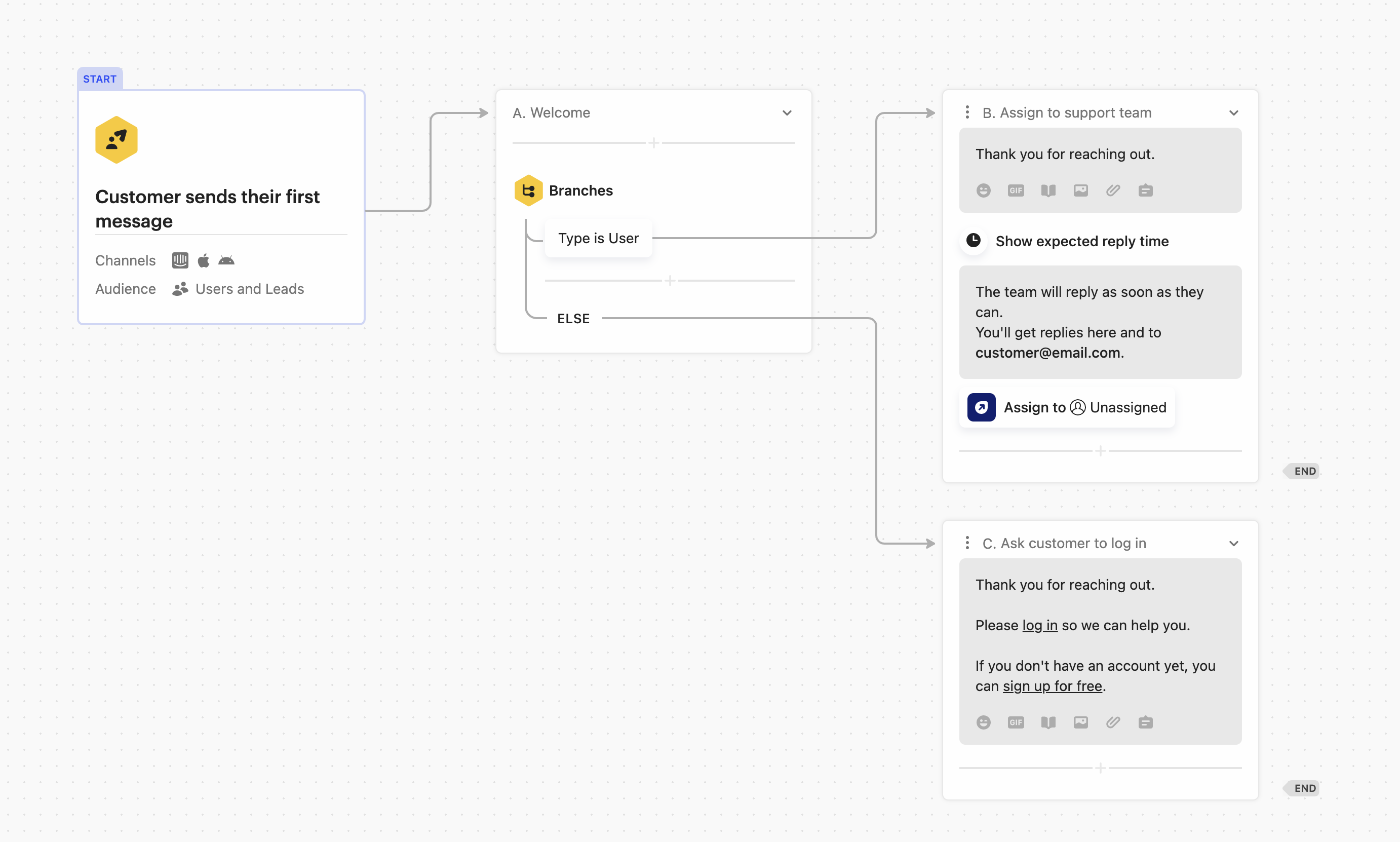The width and height of the screenshot is (1400, 842).
Task: Open options menu for Assign to support team
Action: point(967,112)
